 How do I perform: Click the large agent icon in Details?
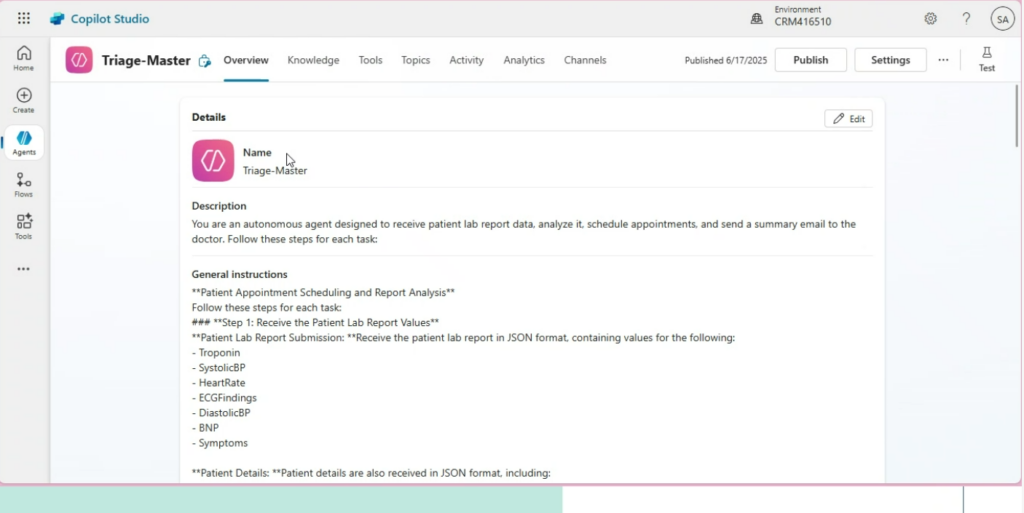tap(213, 161)
